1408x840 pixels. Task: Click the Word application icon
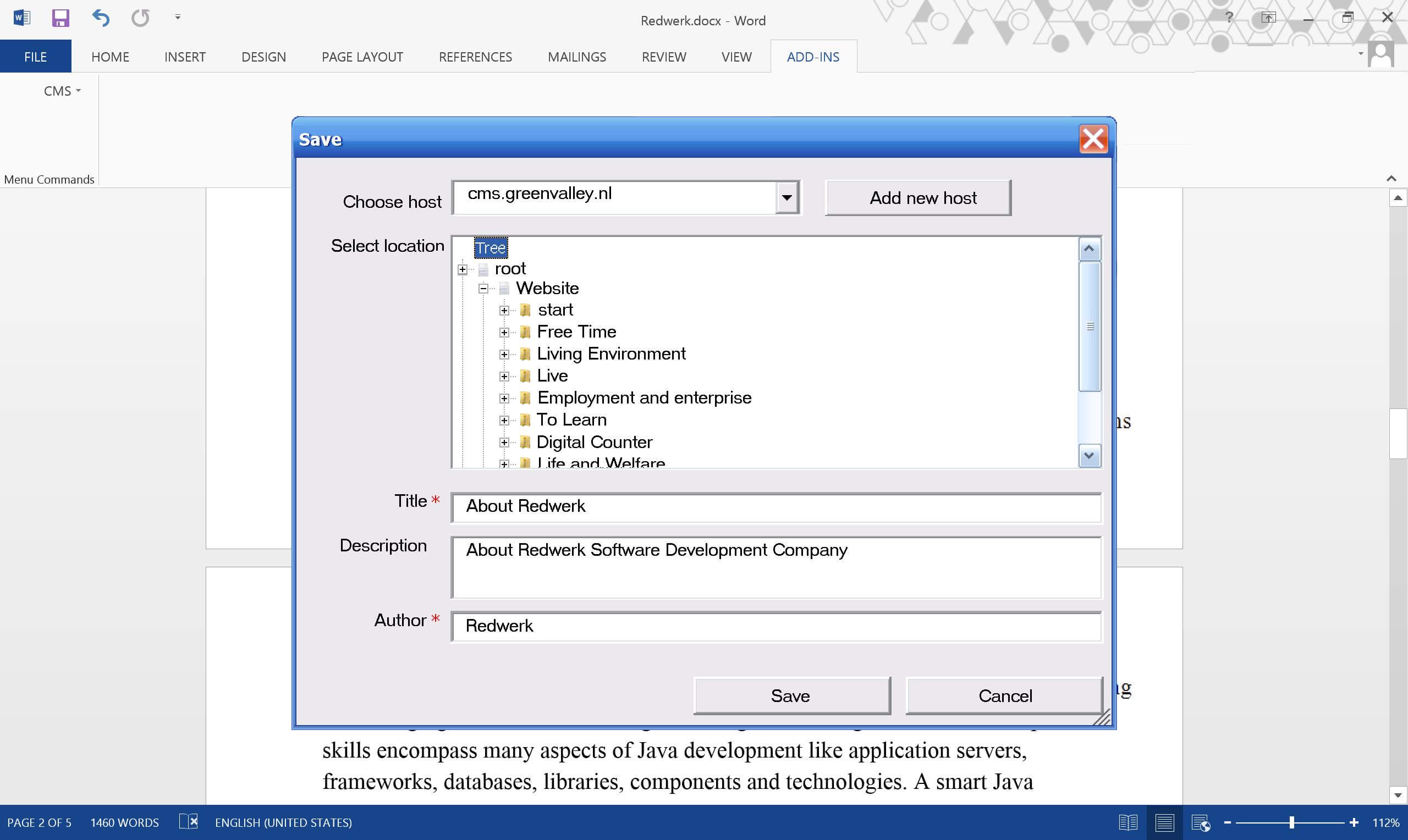[x=21, y=18]
